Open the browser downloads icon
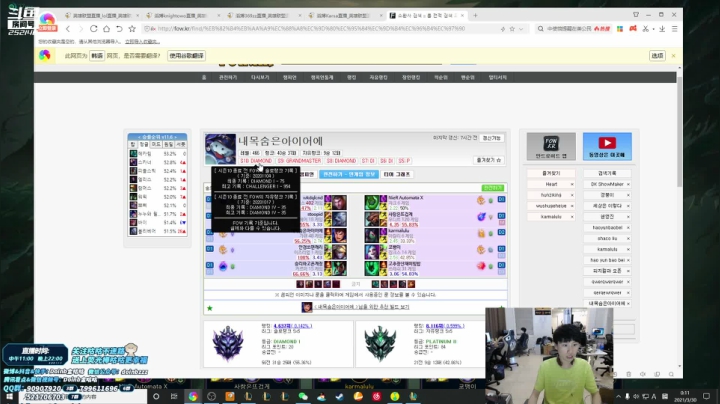 (662, 29)
